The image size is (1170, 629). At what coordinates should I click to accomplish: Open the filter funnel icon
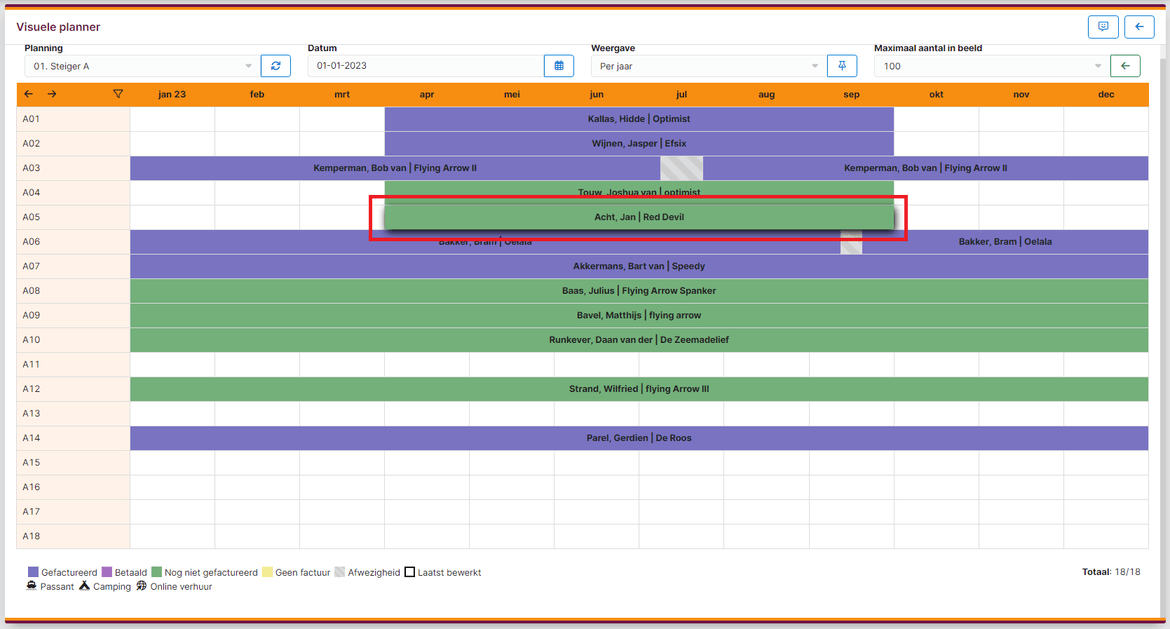click(x=118, y=94)
